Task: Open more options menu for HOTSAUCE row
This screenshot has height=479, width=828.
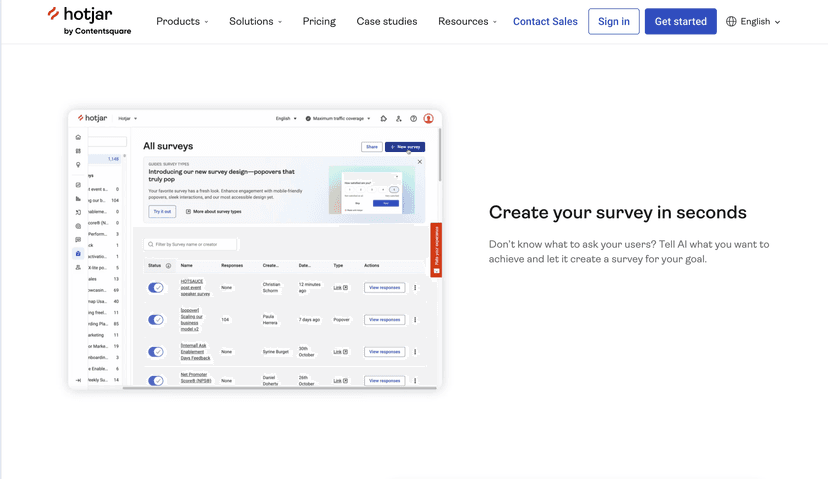Action: click(x=415, y=287)
